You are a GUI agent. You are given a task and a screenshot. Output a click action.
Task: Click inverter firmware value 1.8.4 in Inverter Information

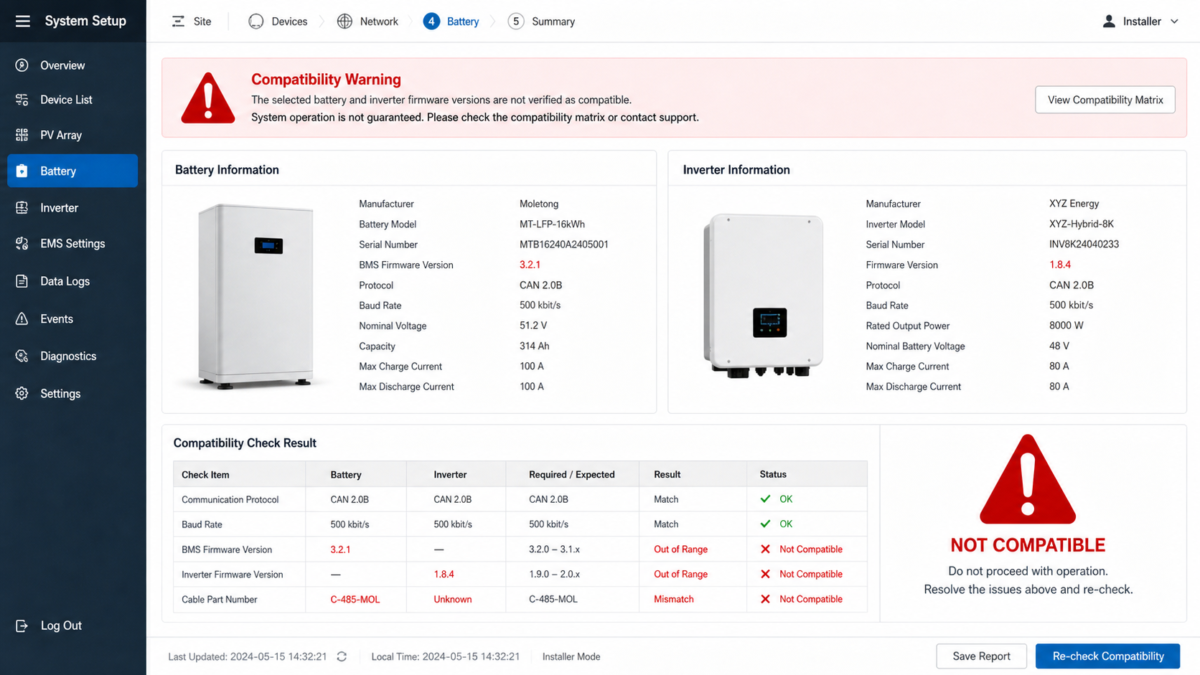tap(1060, 265)
